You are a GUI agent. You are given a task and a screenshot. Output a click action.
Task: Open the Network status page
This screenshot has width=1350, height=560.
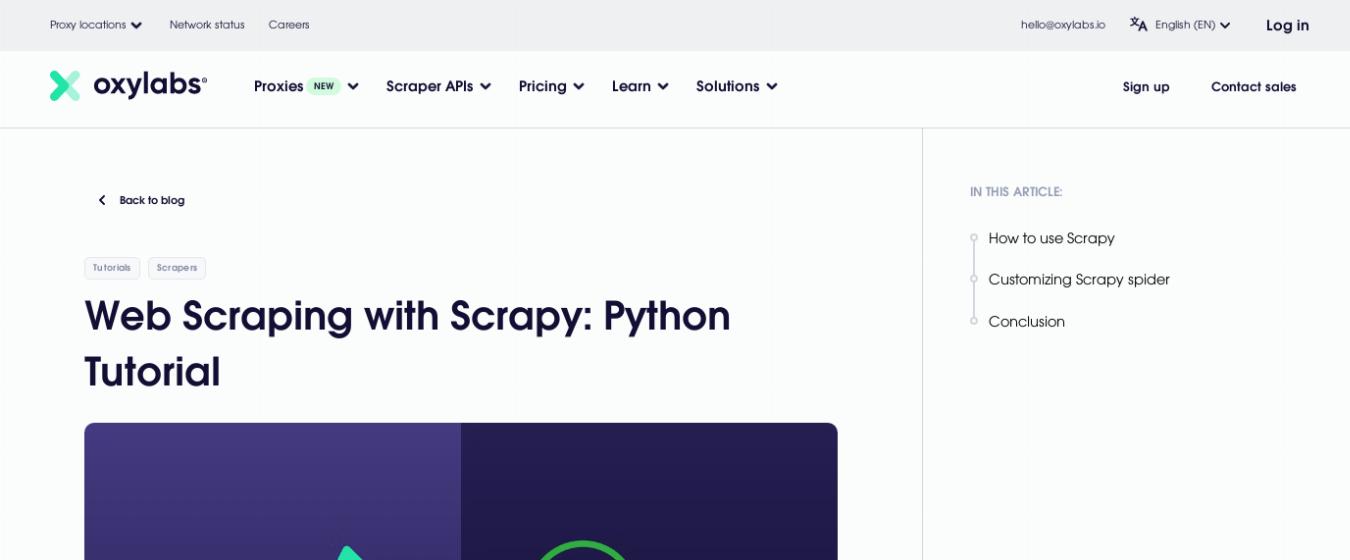pos(207,25)
